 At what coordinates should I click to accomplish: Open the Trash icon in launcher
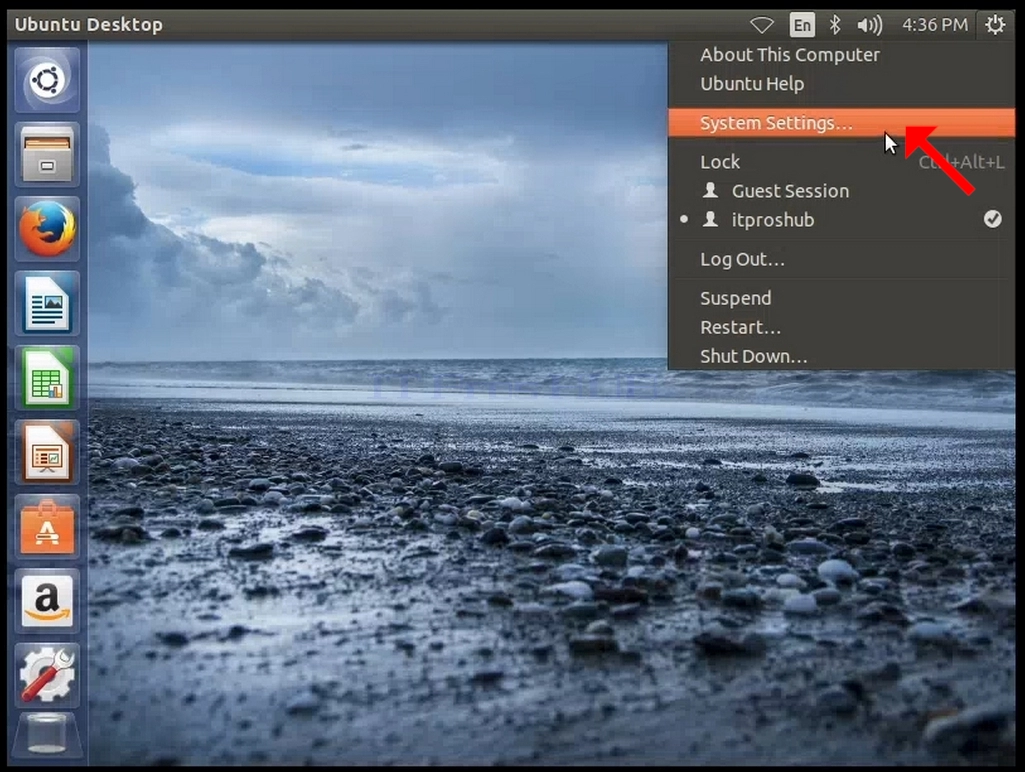[47, 735]
